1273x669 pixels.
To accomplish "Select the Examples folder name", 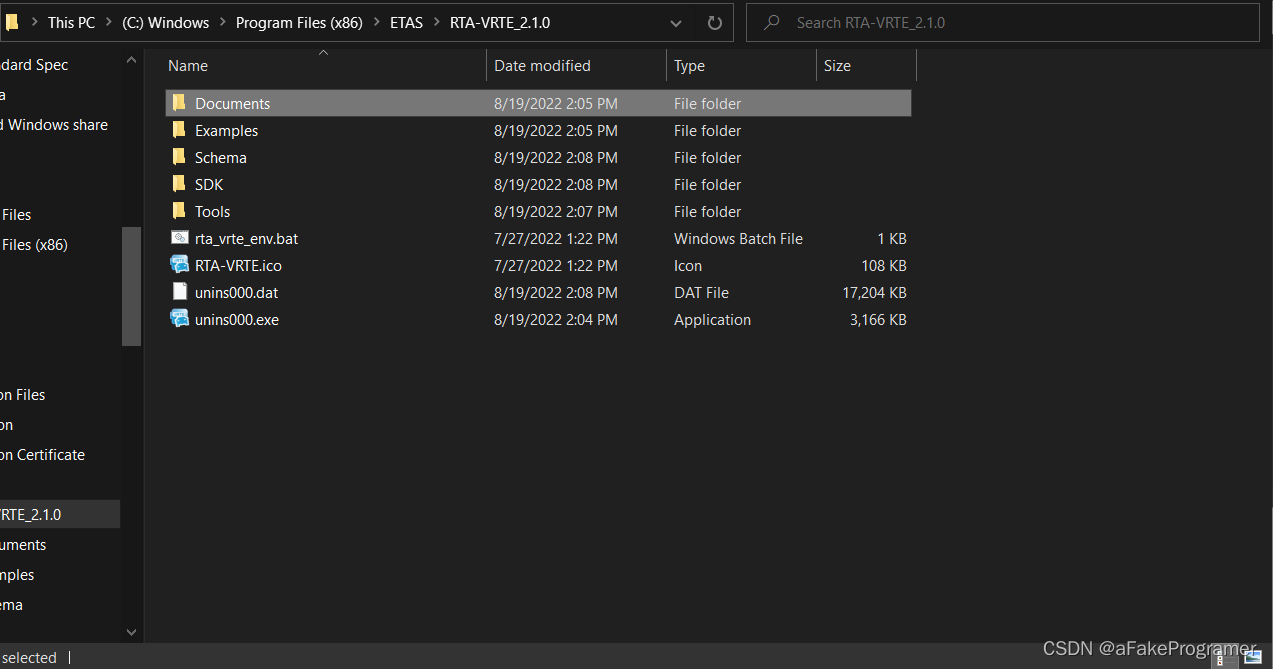I will click(226, 130).
